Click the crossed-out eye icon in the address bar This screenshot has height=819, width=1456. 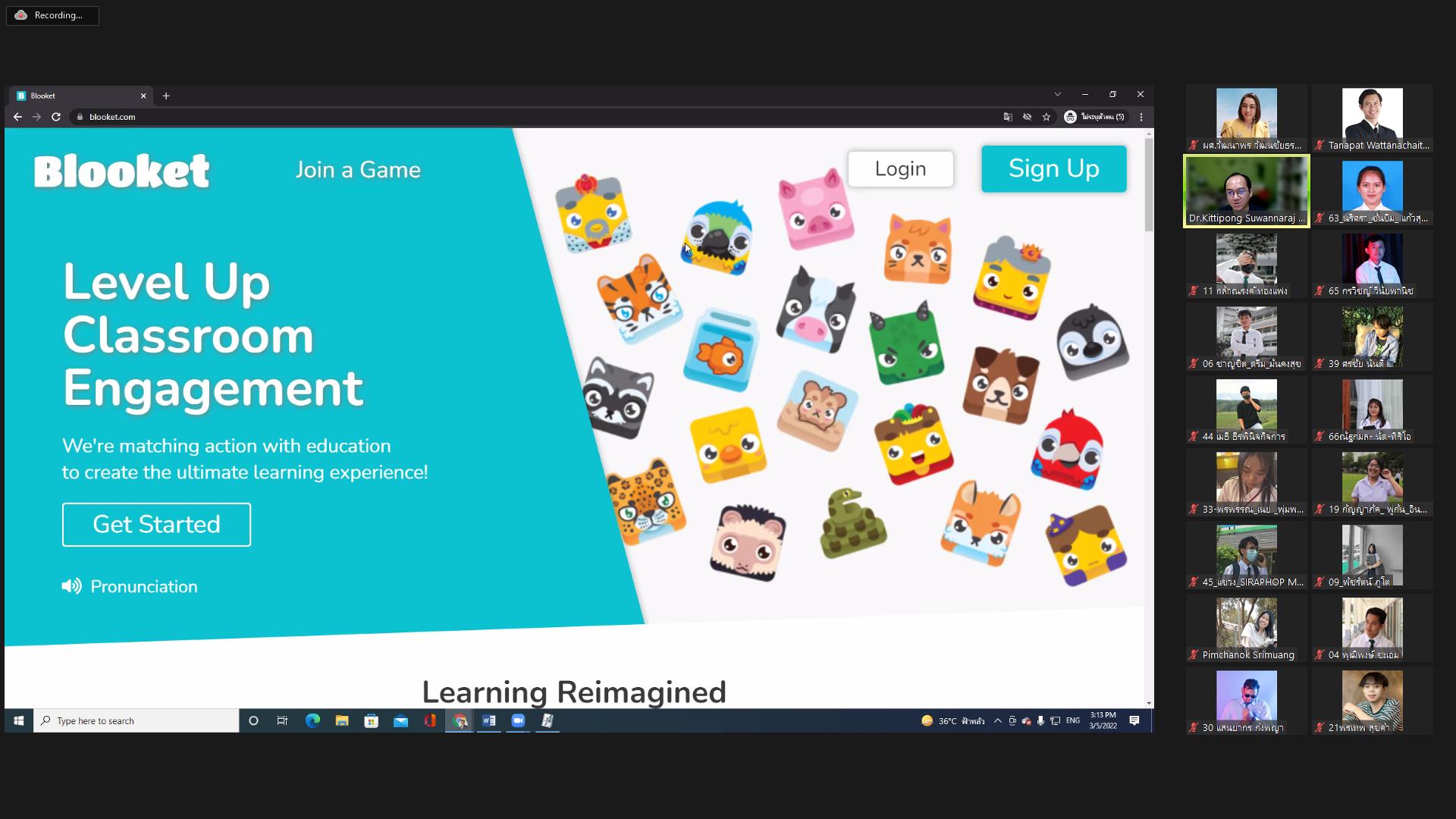click(x=1027, y=117)
